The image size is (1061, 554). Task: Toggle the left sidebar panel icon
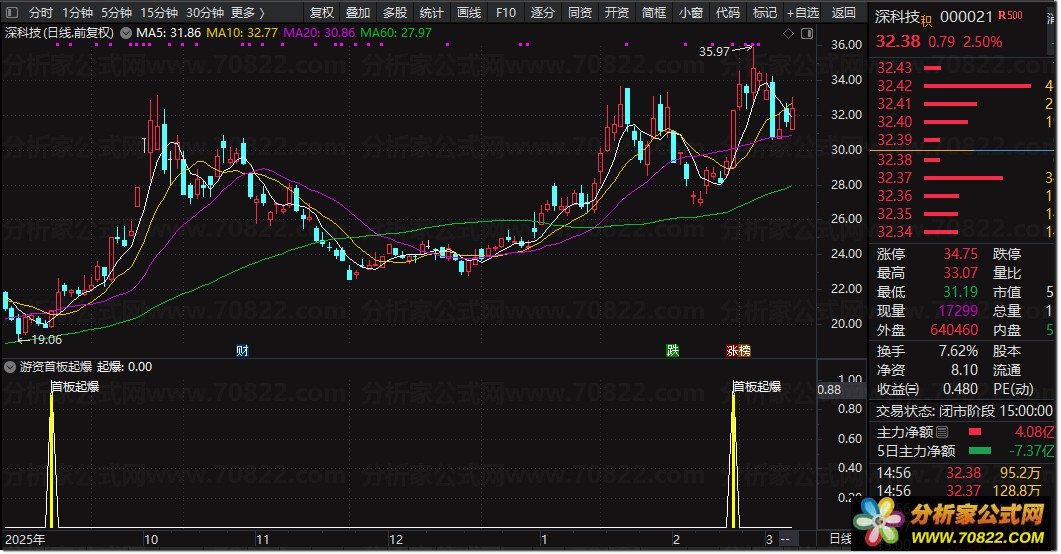(12, 13)
